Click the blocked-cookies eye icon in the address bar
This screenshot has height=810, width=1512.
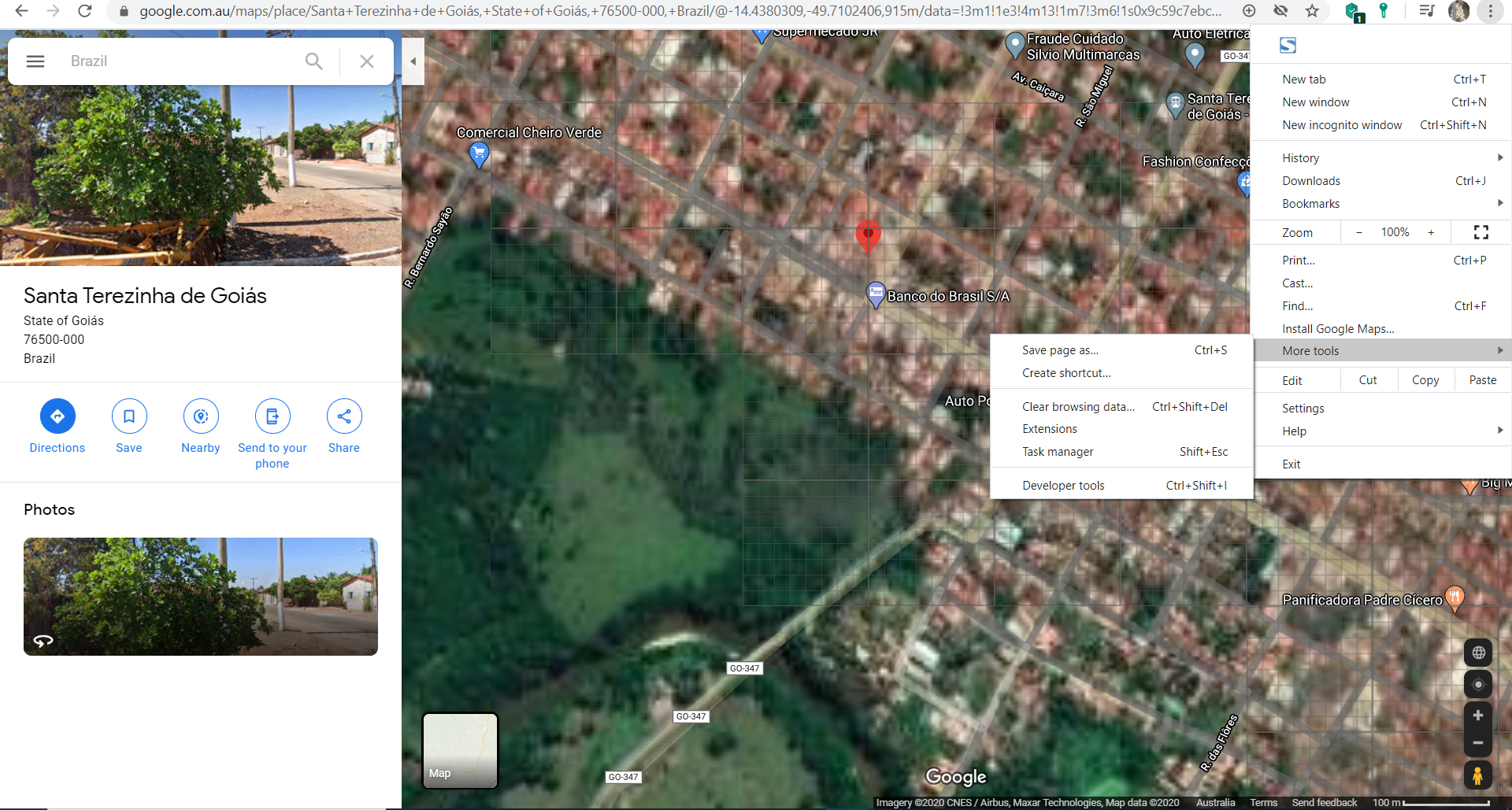[x=1281, y=11]
